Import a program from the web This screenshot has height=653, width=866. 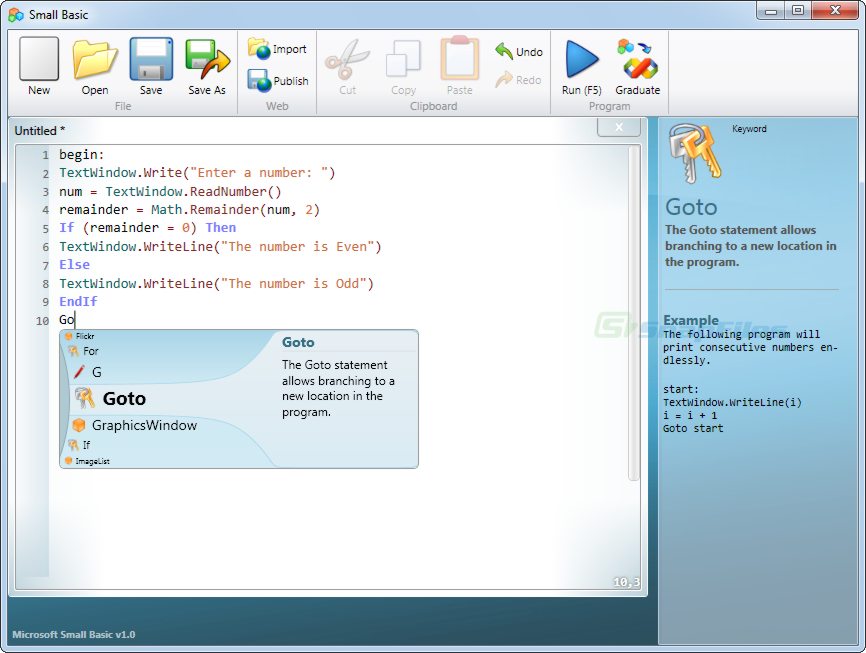(x=277, y=49)
